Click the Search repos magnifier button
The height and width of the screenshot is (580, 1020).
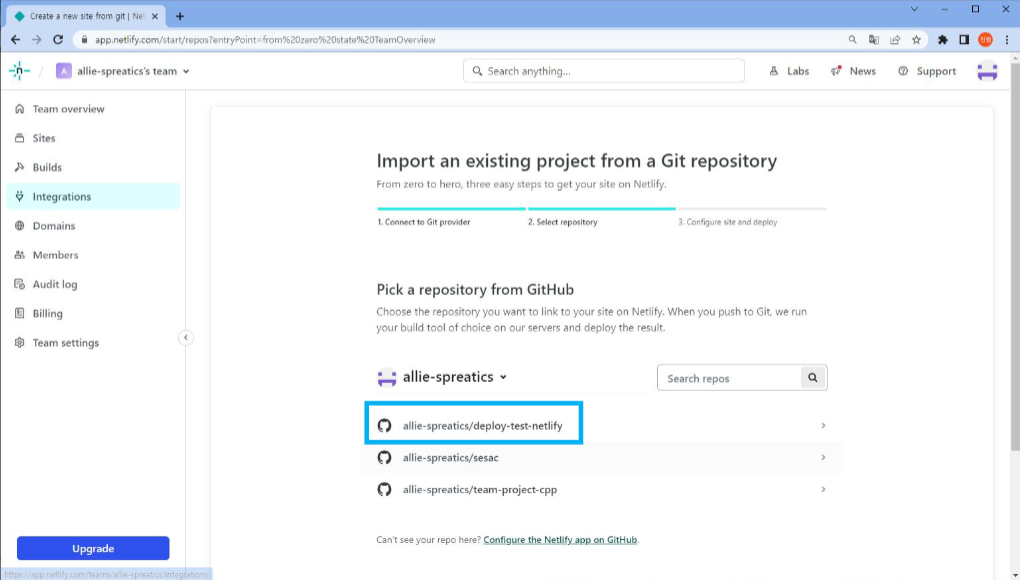813,378
